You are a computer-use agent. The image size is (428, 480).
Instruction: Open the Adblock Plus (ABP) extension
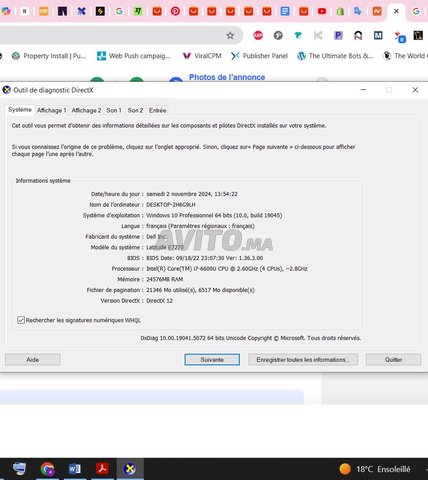[x=258, y=35]
